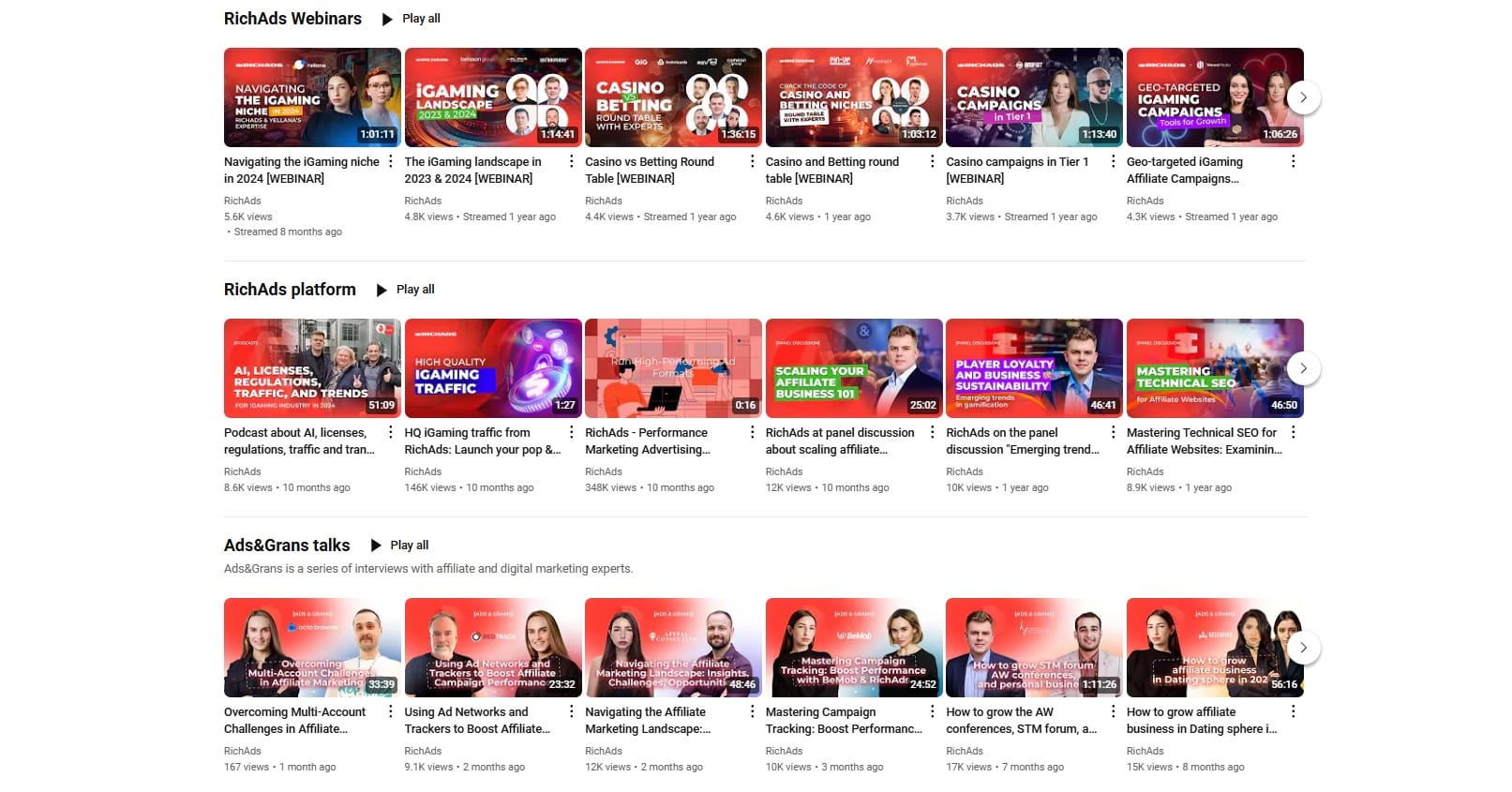The width and height of the screenshot is (1512, 792).
Task: Show next videos in RichAds Webinars row
Action: coord(1303,97)
